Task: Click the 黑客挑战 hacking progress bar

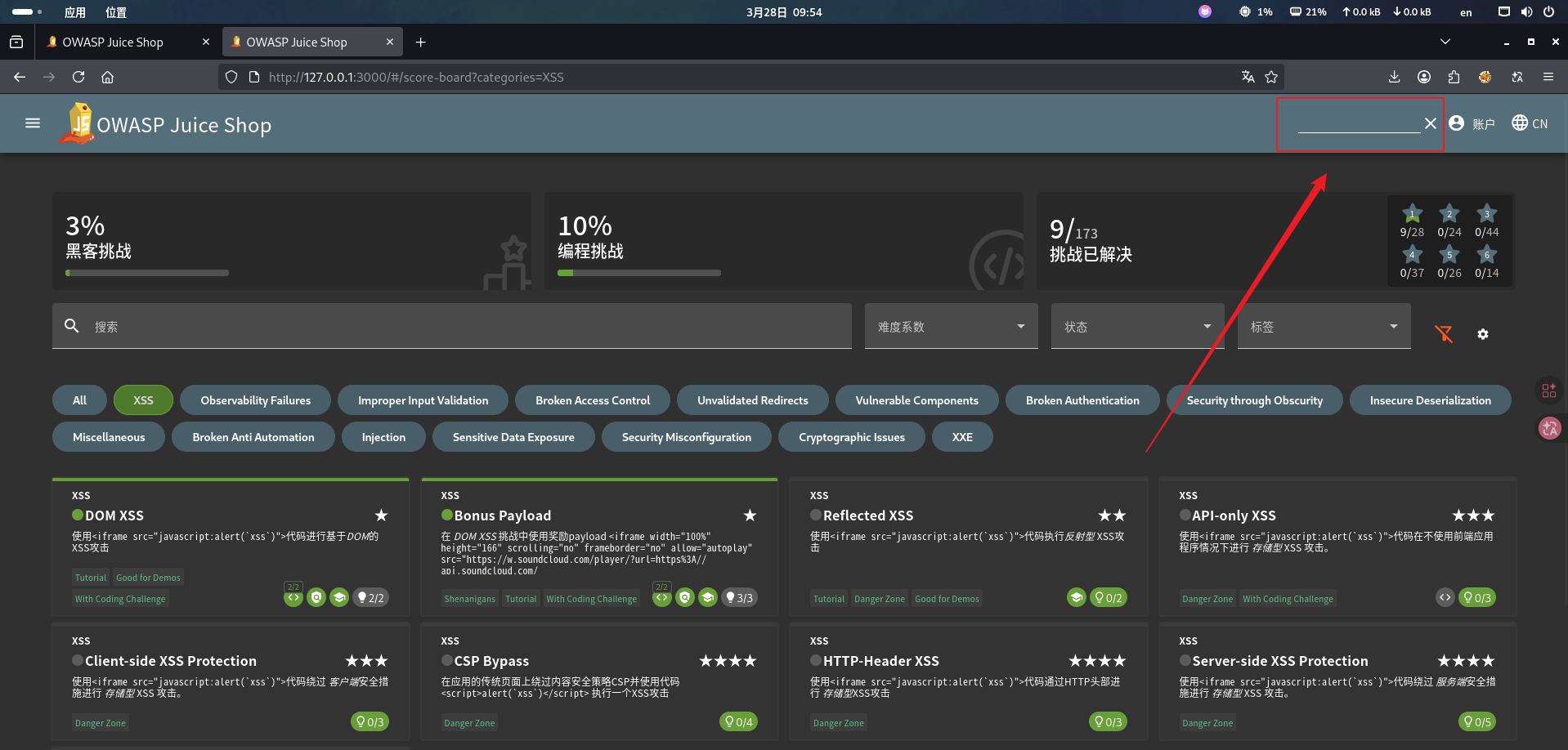Action: [147, 273]
